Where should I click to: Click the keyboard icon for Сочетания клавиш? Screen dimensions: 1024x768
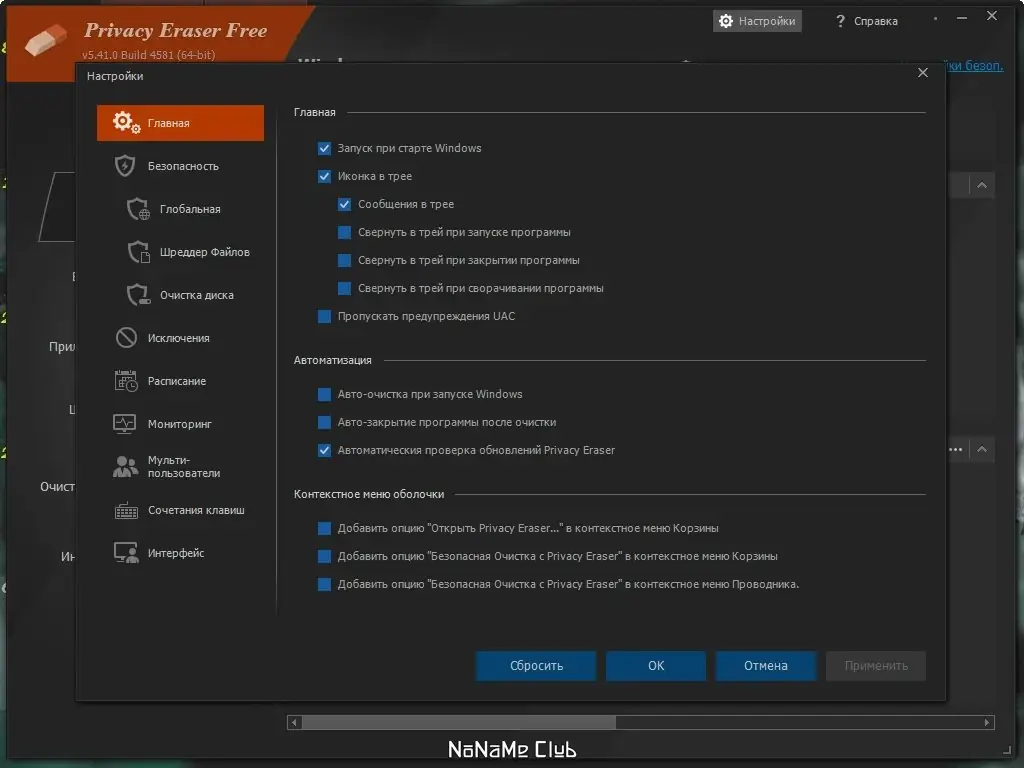tap(126, 510)
